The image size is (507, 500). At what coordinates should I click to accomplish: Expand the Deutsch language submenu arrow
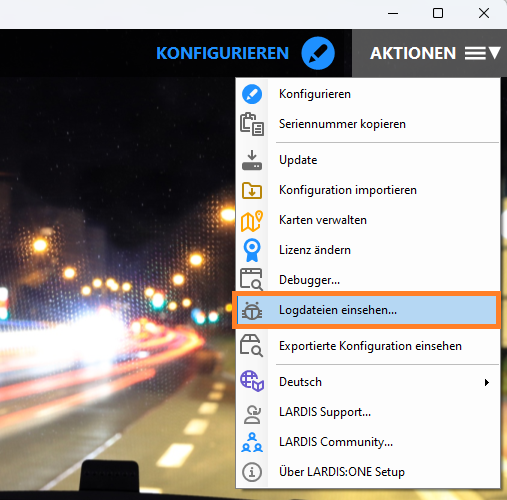[487, 382]
